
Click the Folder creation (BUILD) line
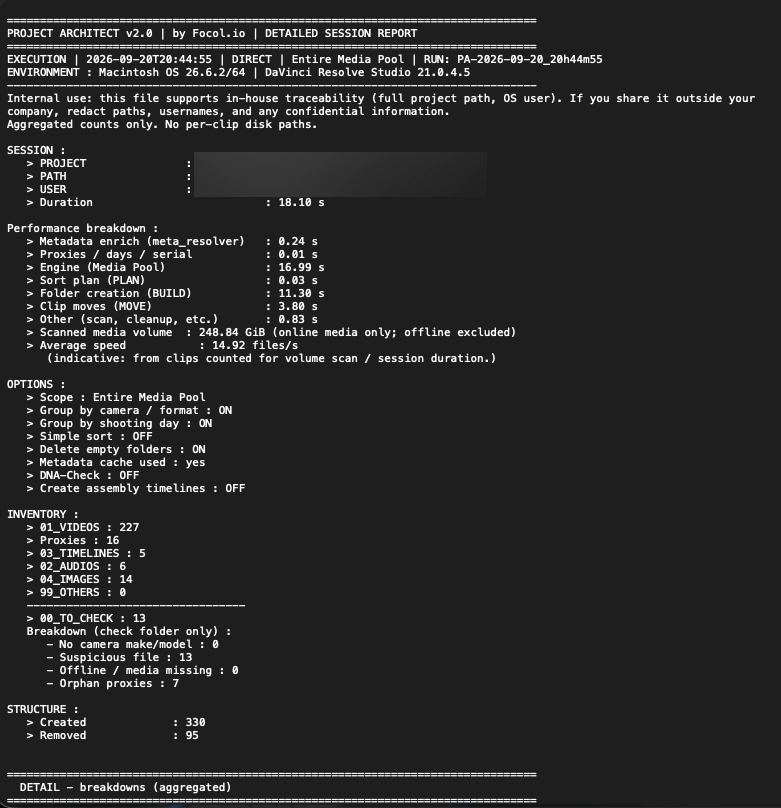[x=176, y=293]
